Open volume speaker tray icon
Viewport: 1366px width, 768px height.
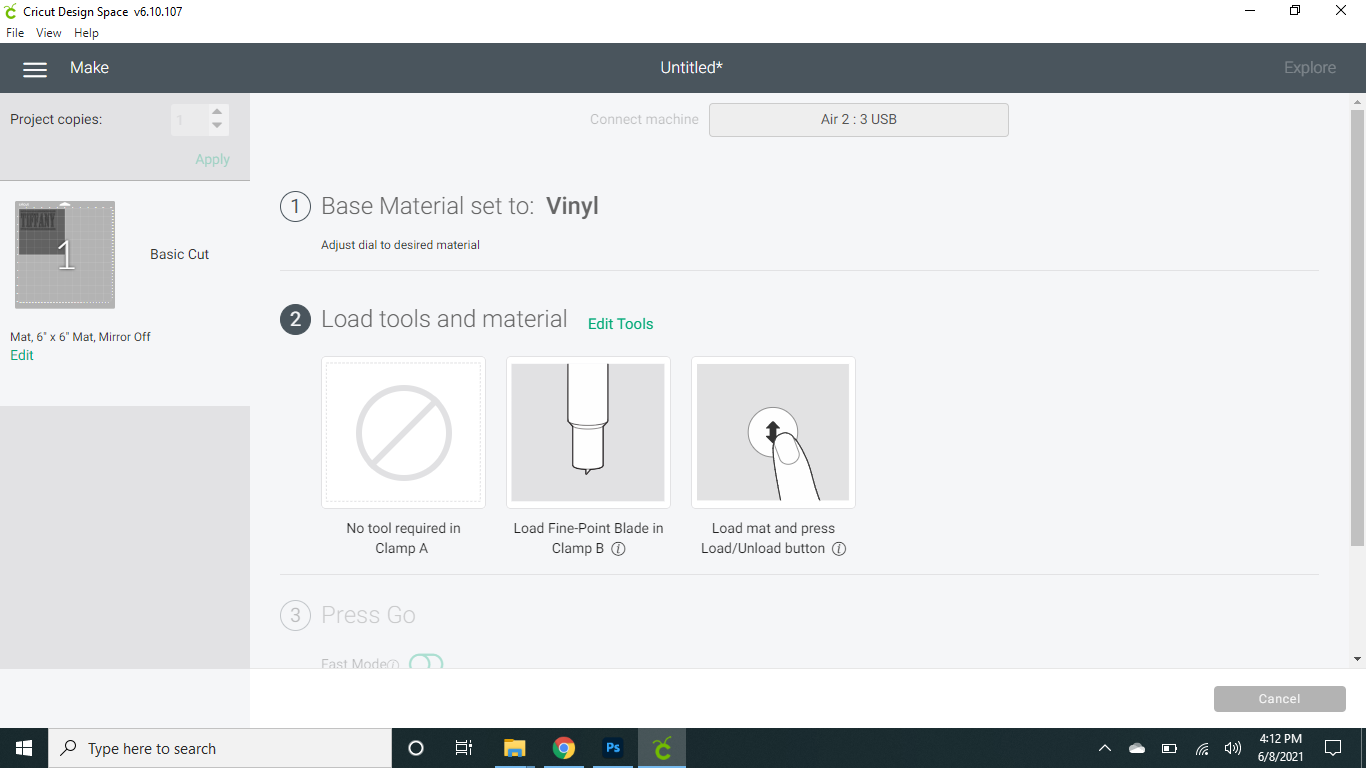(x=1233, y=748)
